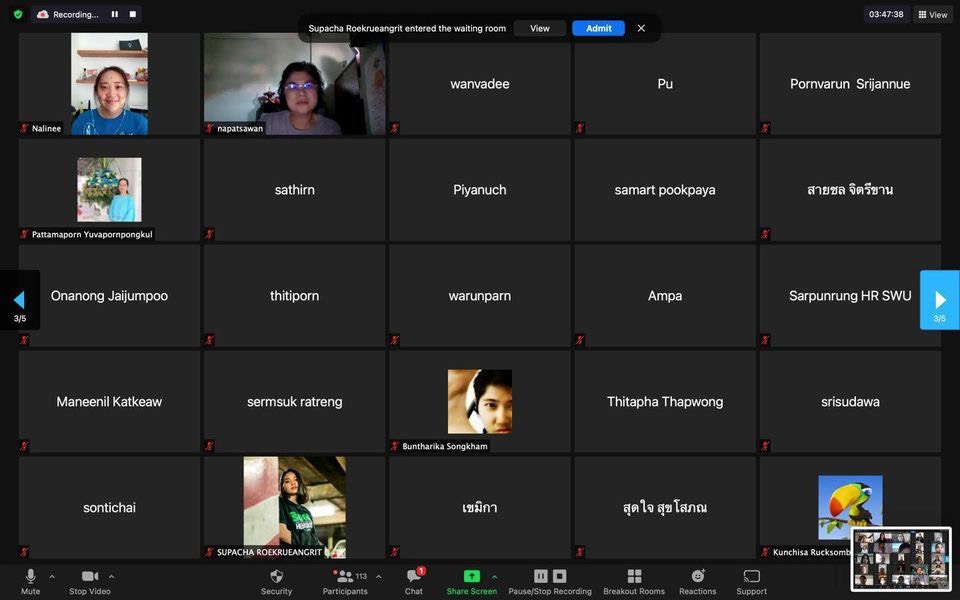
Task: Pause recording in top recording indicator
Action: pos(114,14)
